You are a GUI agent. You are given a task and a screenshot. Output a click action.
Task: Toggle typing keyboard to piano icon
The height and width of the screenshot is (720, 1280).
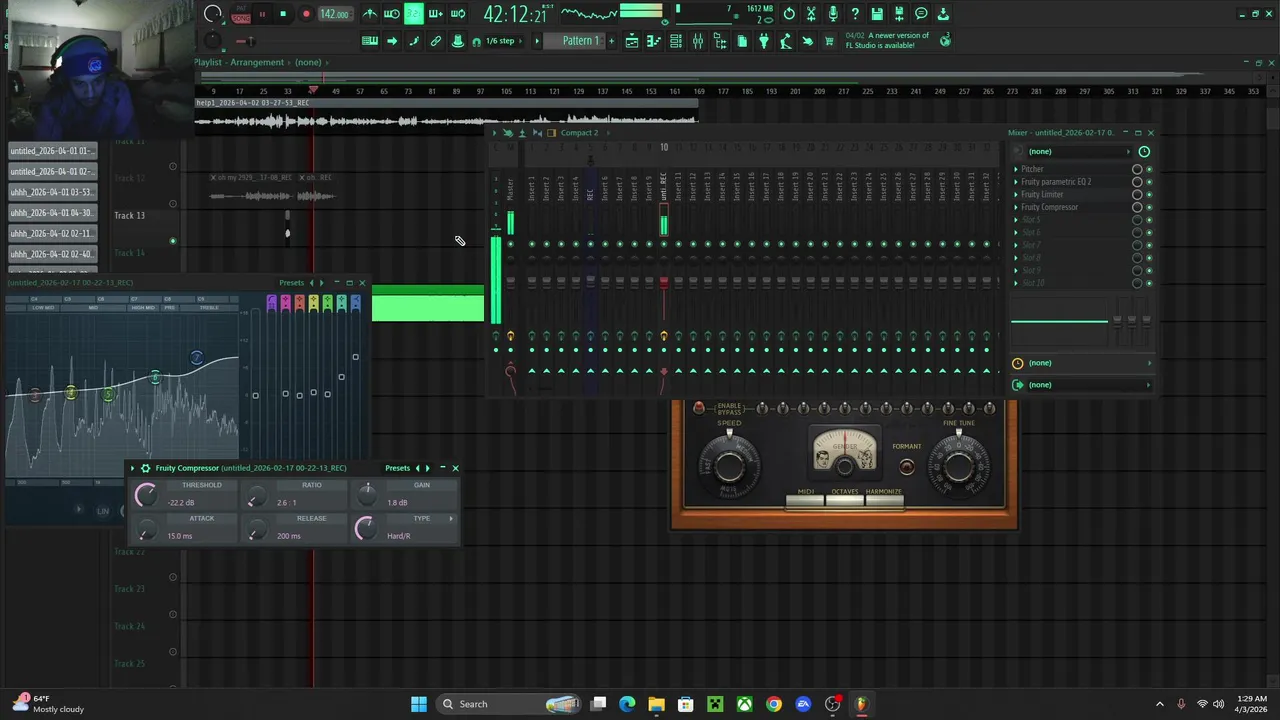[370, 41]
